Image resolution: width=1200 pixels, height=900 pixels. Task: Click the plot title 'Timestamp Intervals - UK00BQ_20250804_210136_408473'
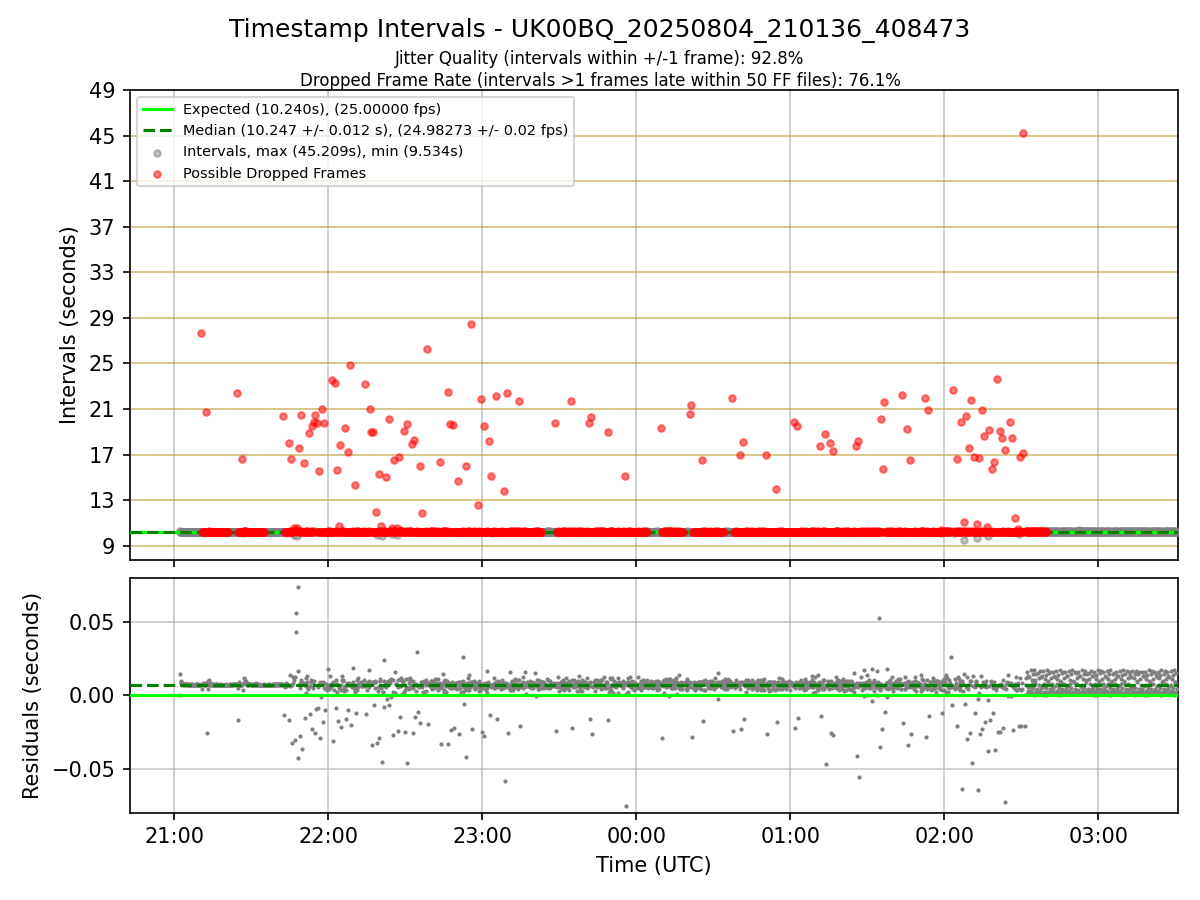599,29
